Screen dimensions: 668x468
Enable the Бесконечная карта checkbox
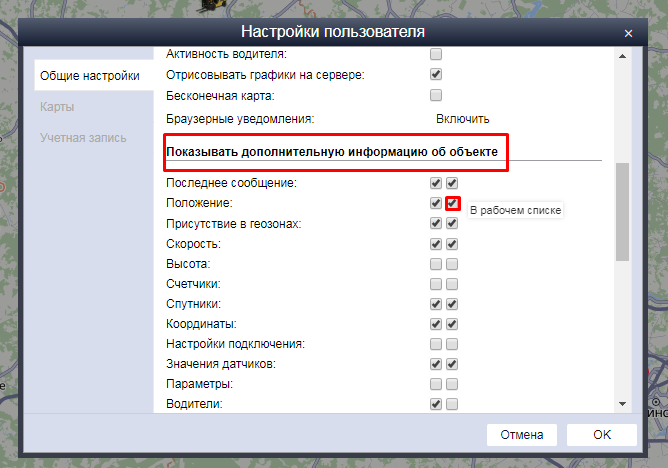tap(436, 96)
